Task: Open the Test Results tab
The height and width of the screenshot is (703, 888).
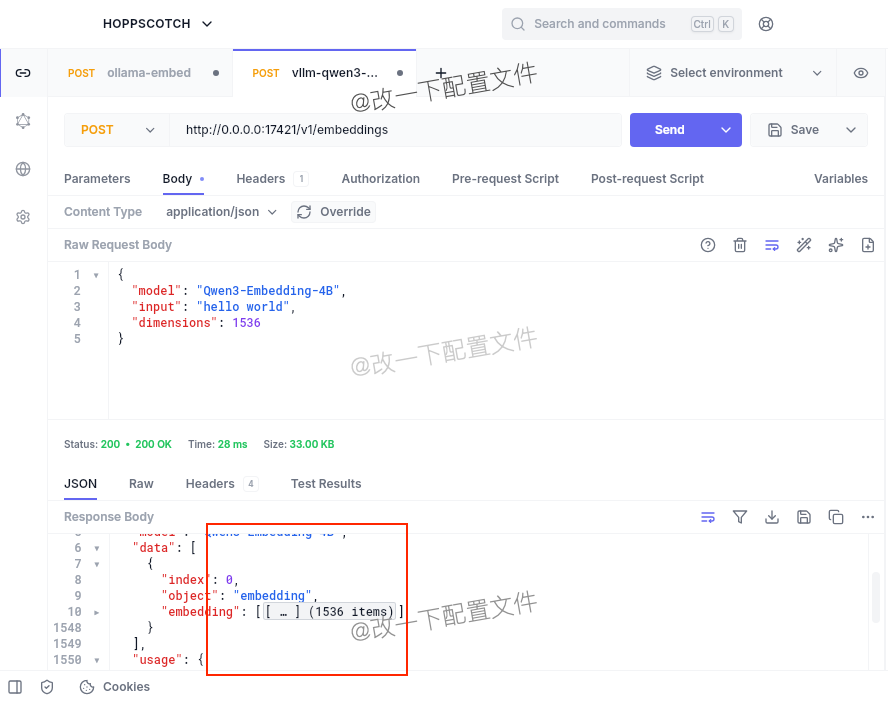Action: pos(326,484)
